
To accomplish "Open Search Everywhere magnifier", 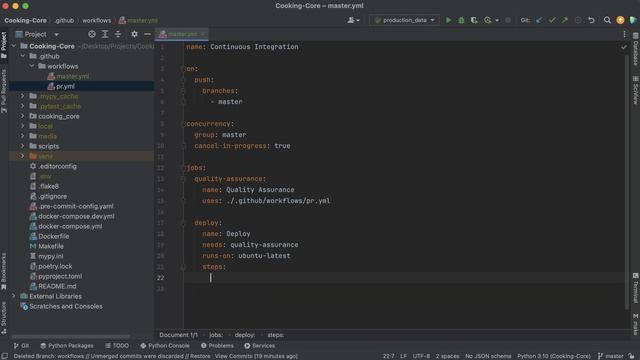I will pyautogui.click(x=607, y=20).
